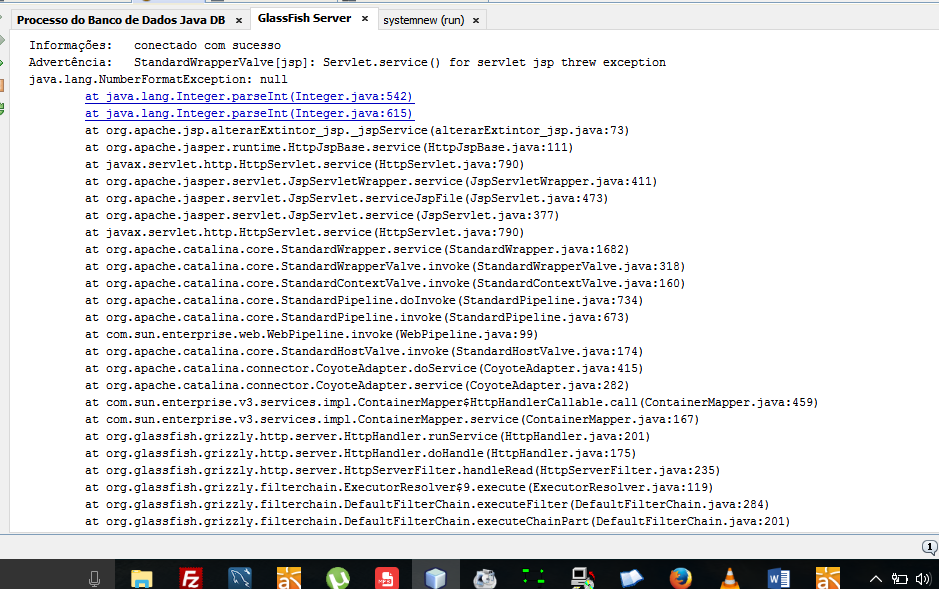
Task: Click the HttpHandler.java:175 doHandle line
Action: coord(361,454)
